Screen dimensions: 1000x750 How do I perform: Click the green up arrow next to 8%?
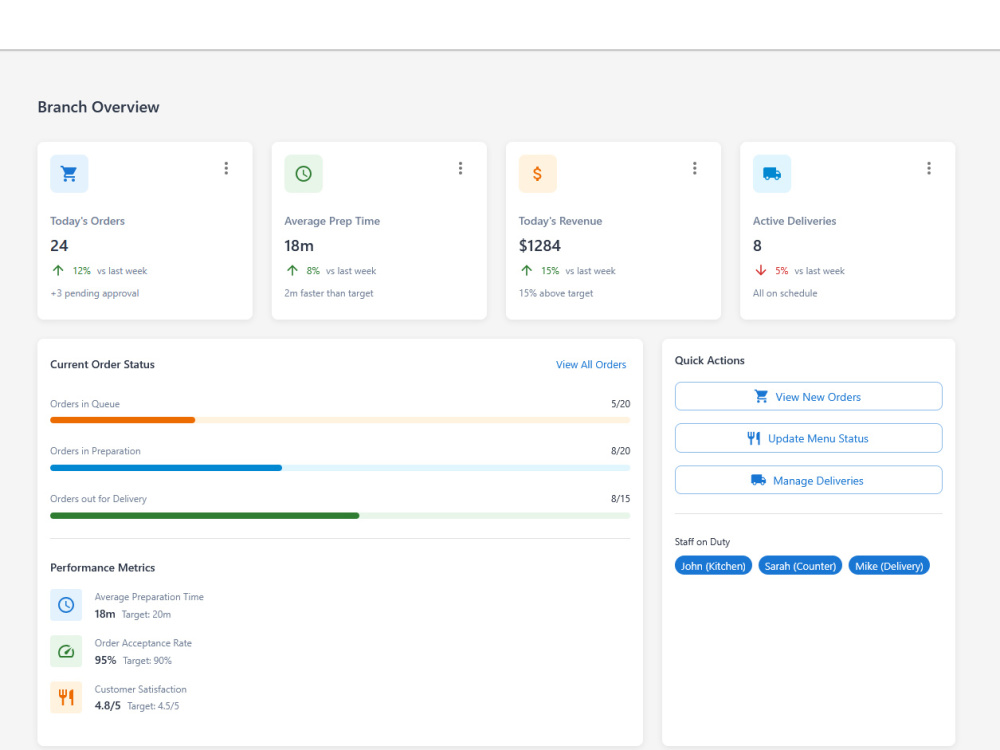coord(292,270)
